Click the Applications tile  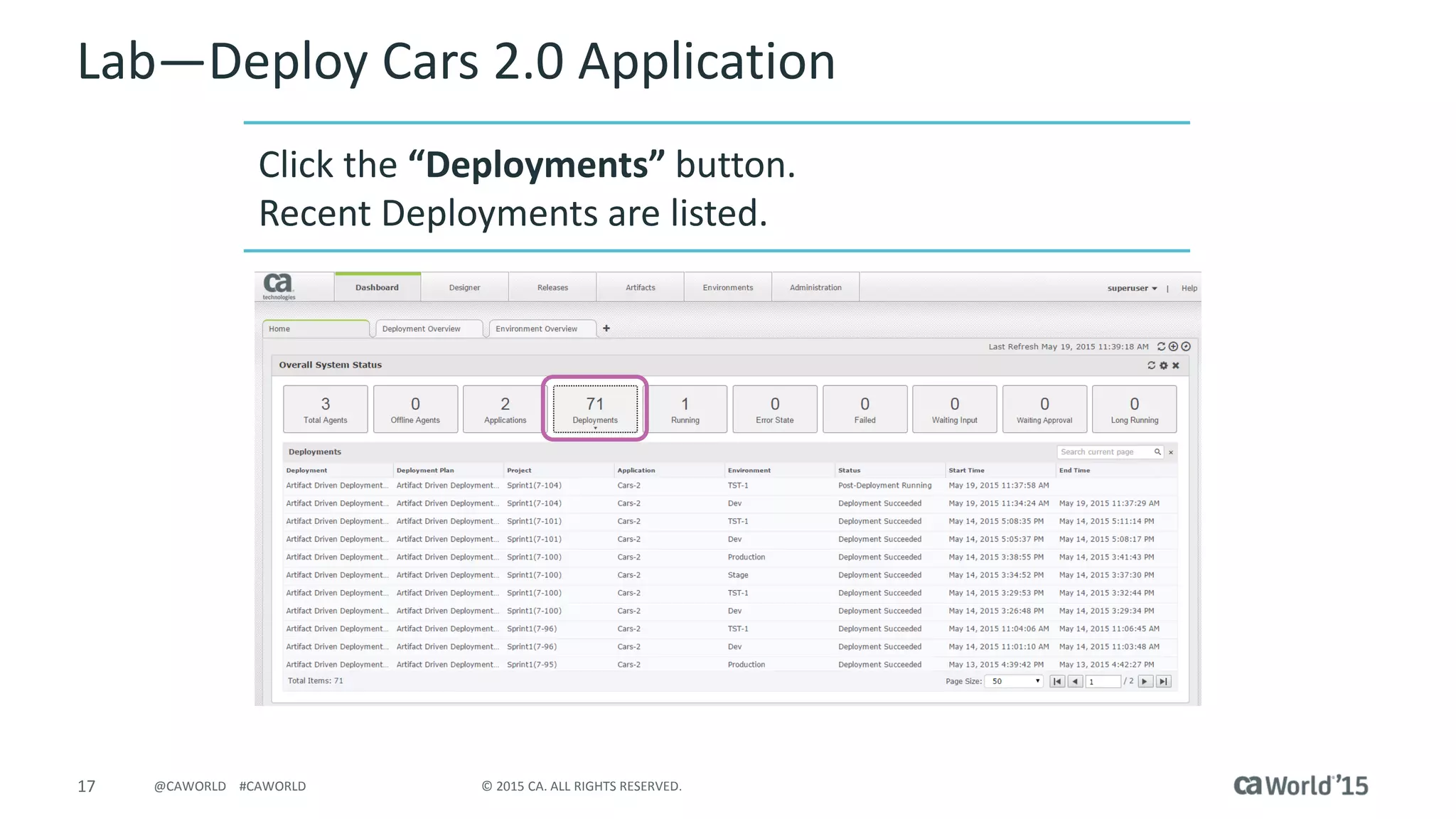coord(505,409)
